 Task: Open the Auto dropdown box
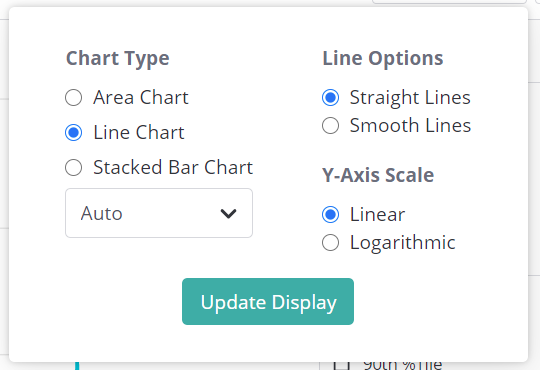click(x=159, y=213)
